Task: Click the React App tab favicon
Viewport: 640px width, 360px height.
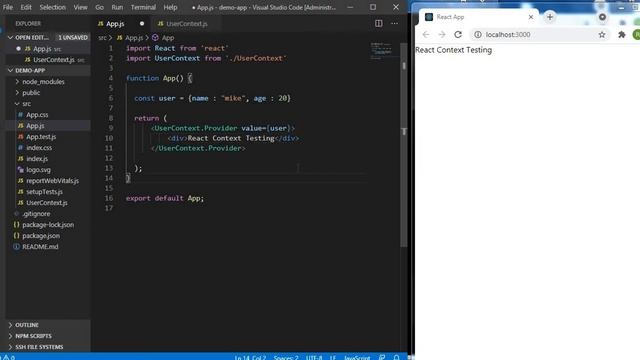Action: point(429,17)
